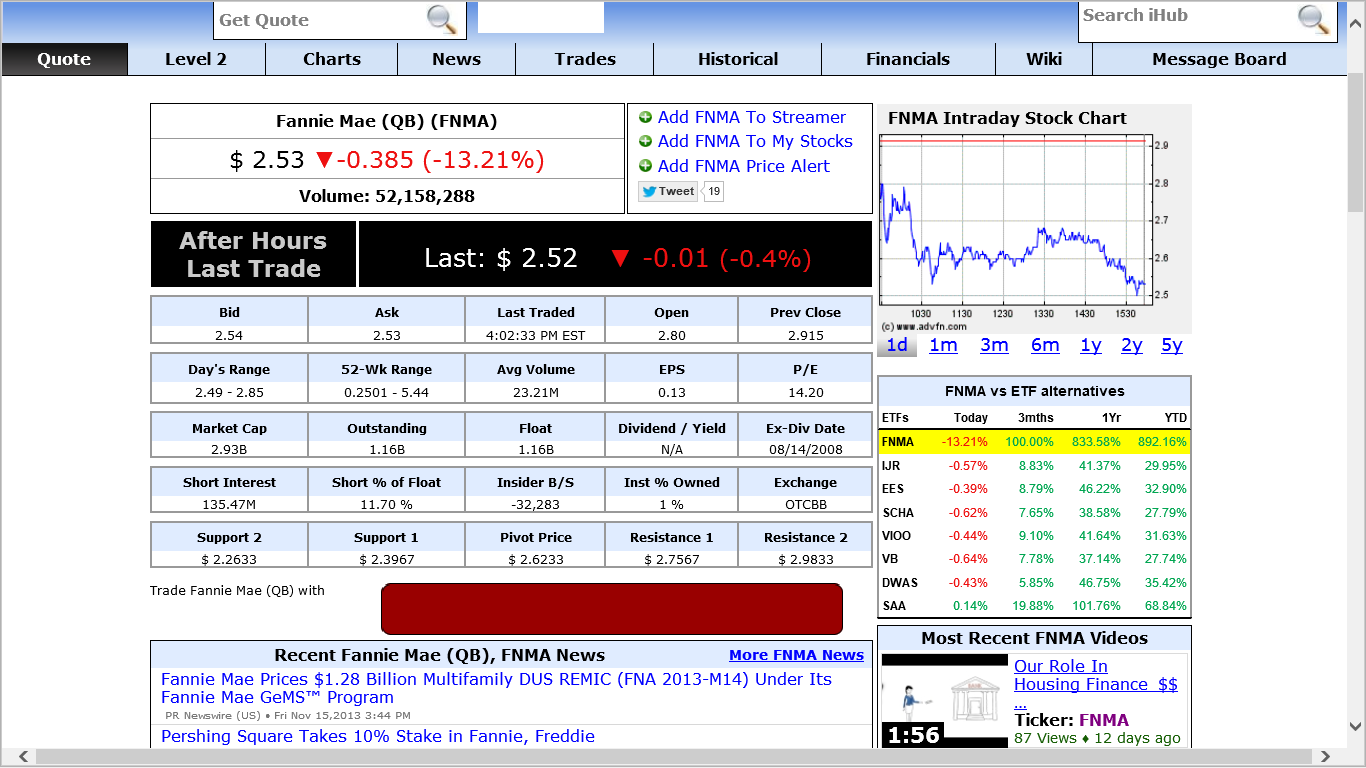1366x768 pixels.
Task: Click Add FNMA To My Stocks link
Action: click(x=755, y=142)
